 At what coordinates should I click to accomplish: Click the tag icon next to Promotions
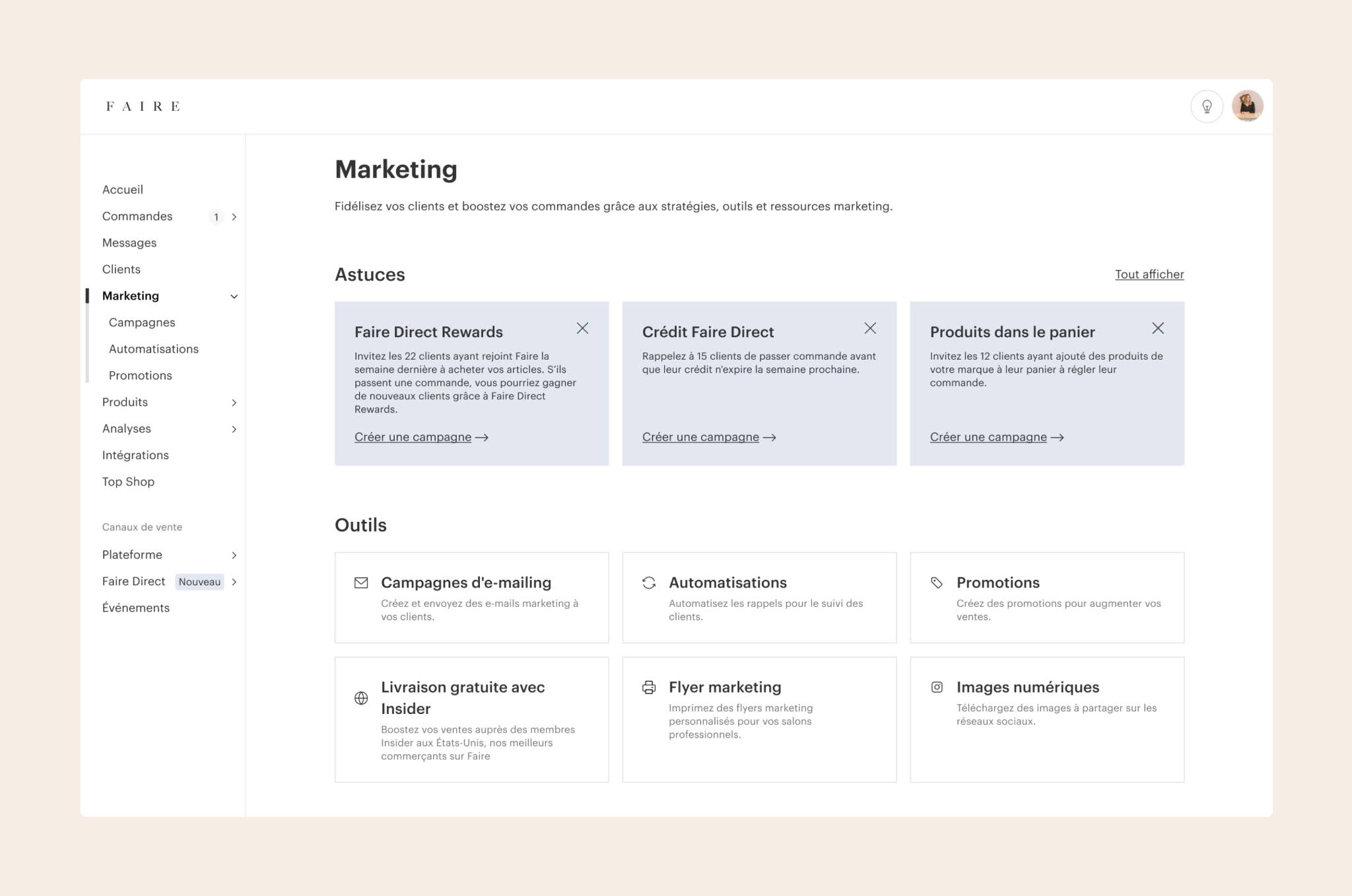(937, 583)
